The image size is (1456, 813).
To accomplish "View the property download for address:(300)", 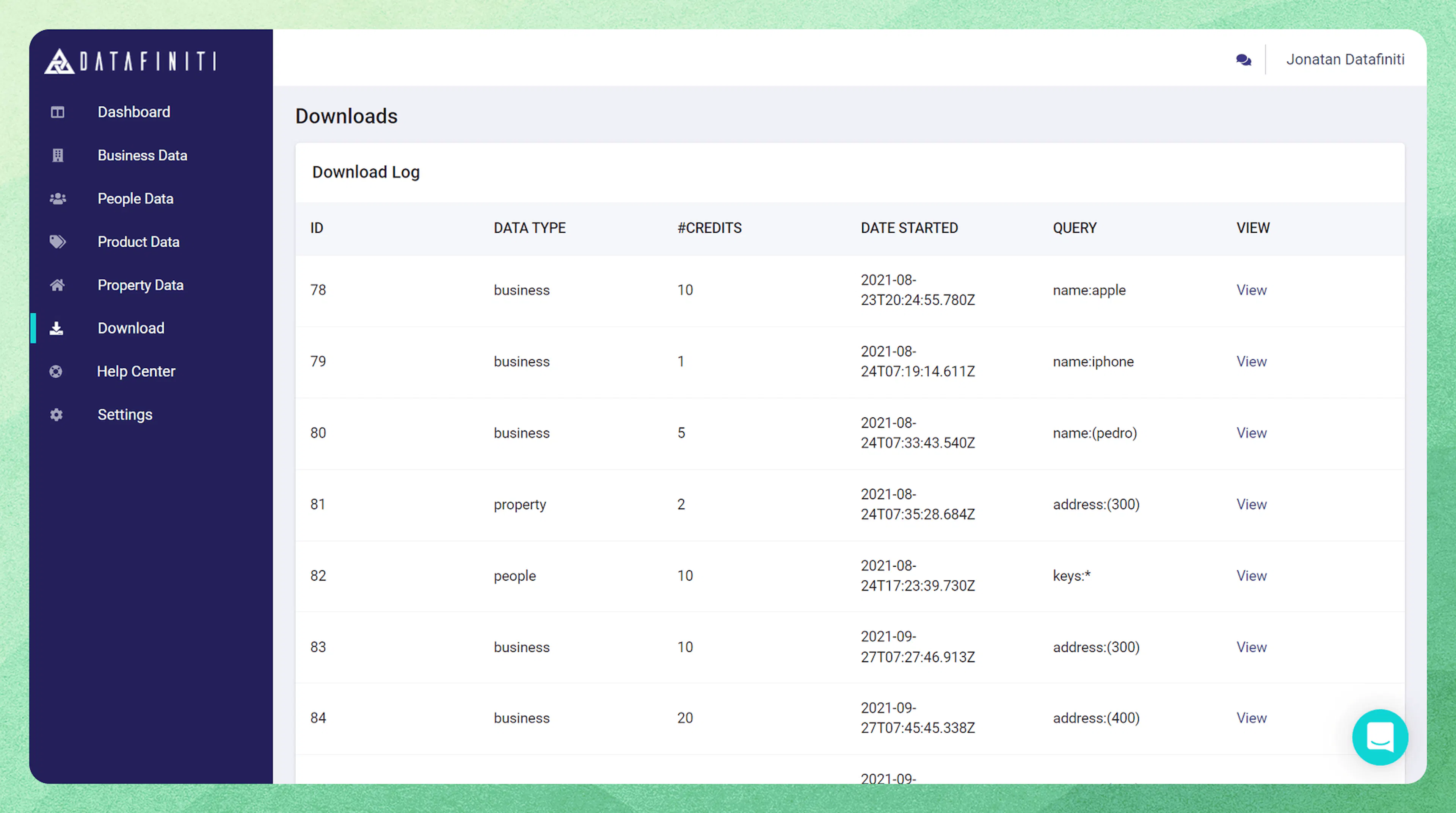I will pyautogui.click(x=1251, y=504).
